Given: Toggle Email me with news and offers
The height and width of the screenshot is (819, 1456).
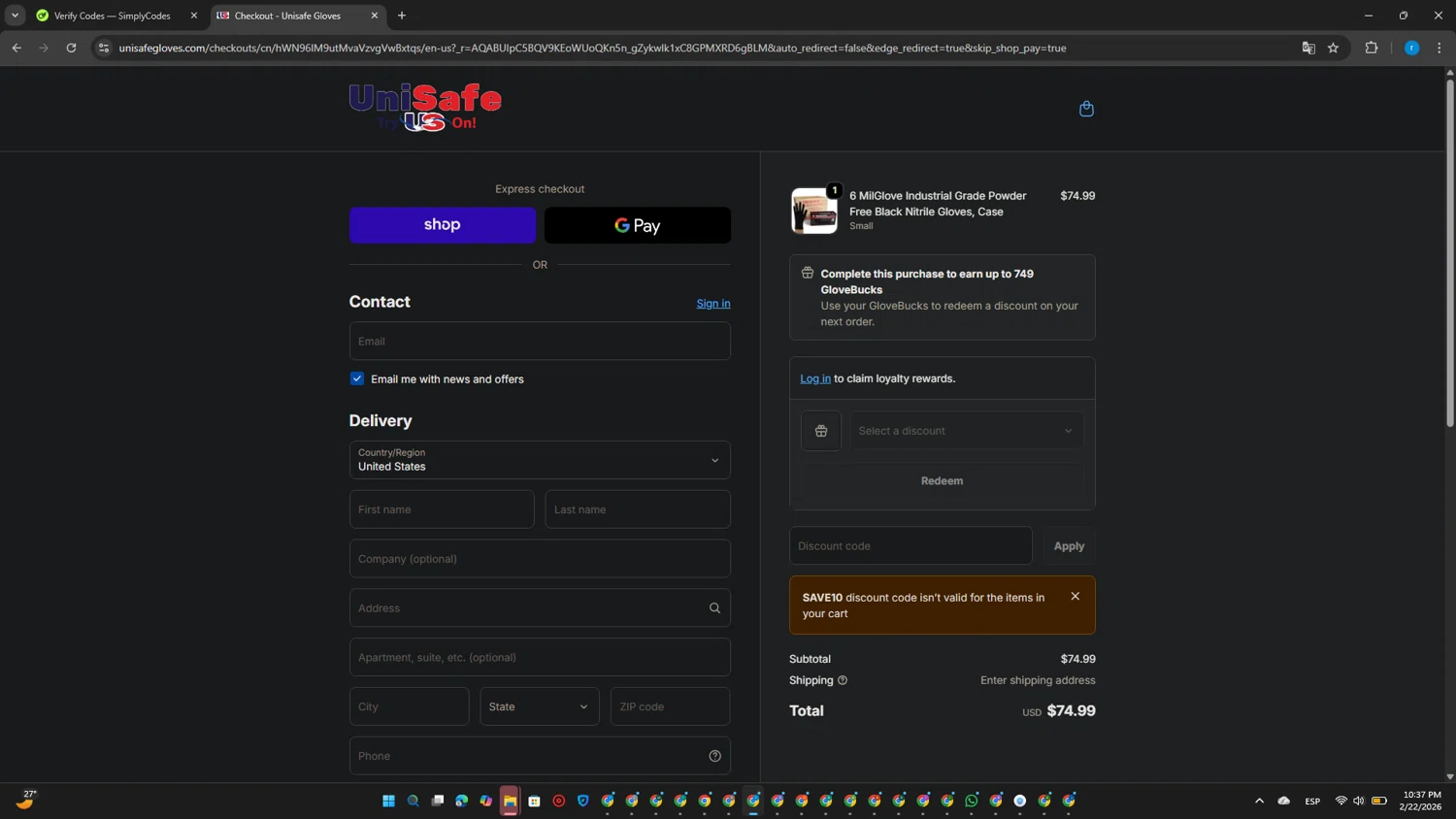Looking at the screenshot, I should coord(357,378).
